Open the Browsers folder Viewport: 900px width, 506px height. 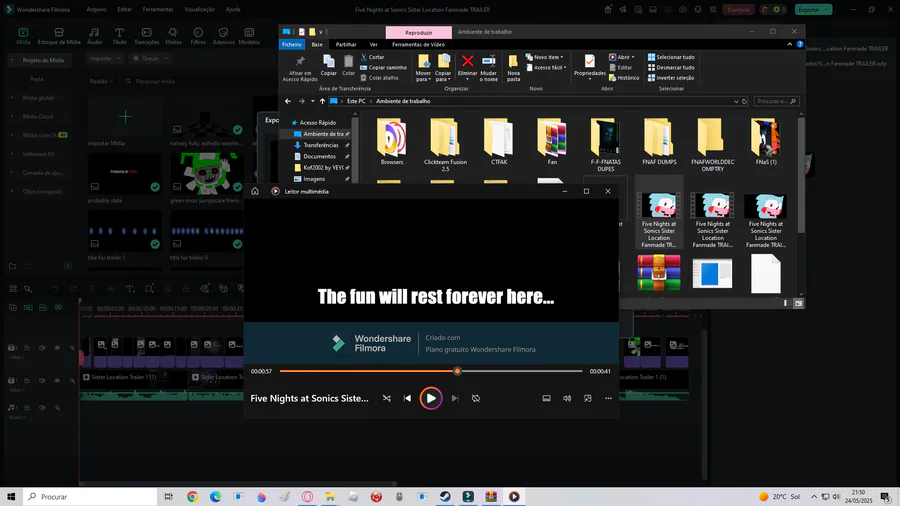pyautogui.click(x=391, y=142)
